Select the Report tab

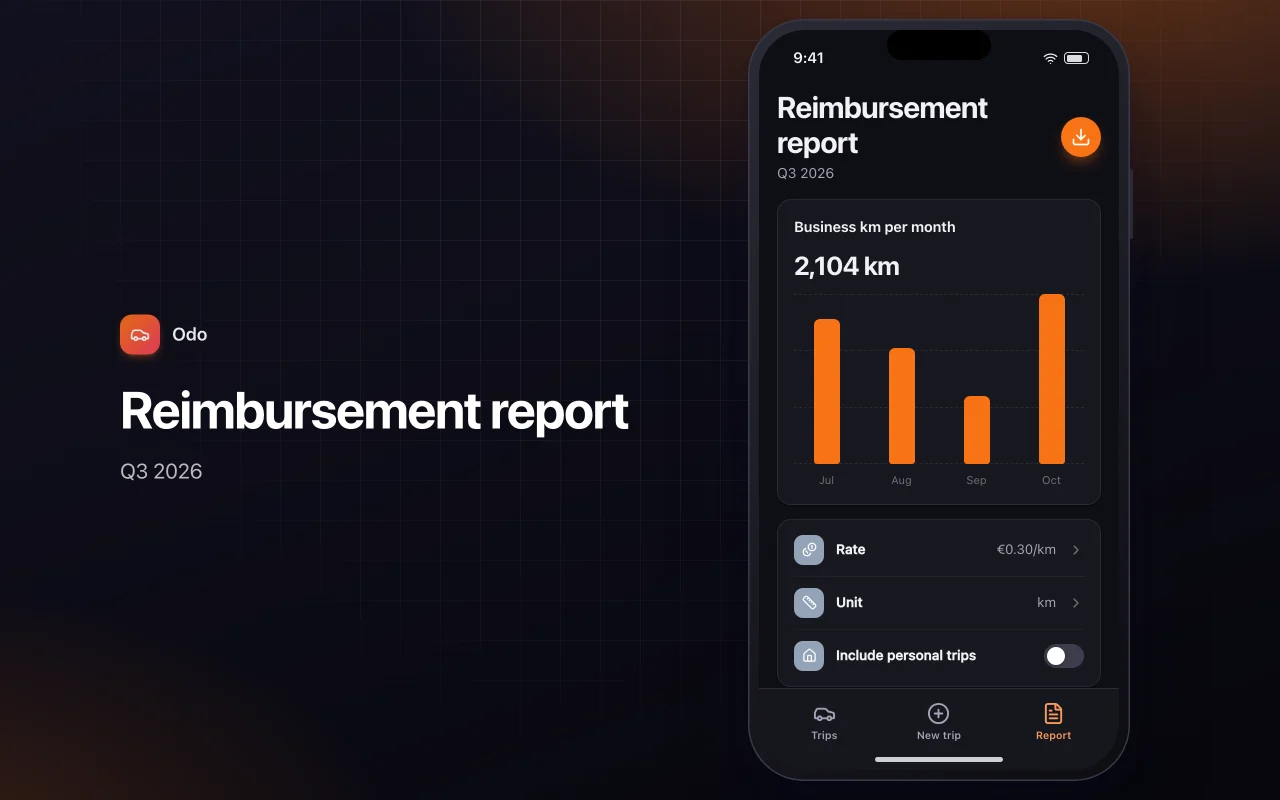(x=1053, y=722)
